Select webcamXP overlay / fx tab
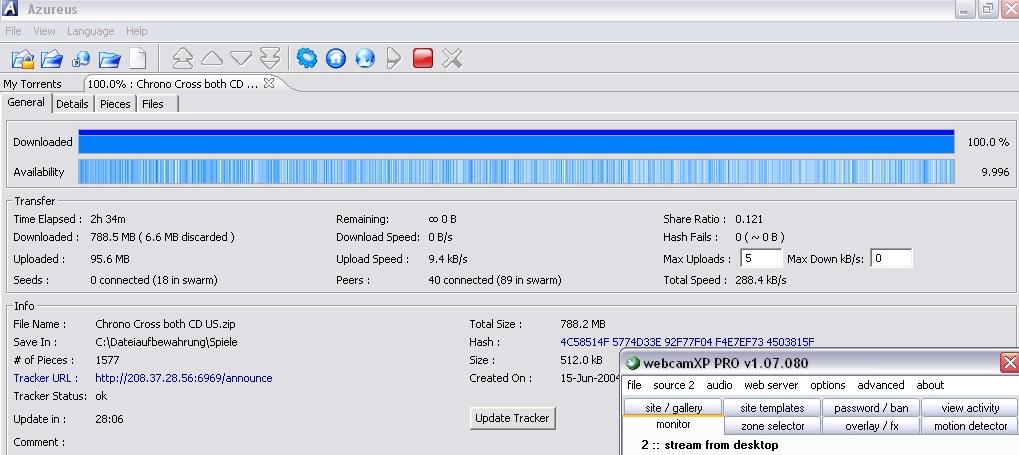Viewport: 1019px width, 455px height. [871, 426]
